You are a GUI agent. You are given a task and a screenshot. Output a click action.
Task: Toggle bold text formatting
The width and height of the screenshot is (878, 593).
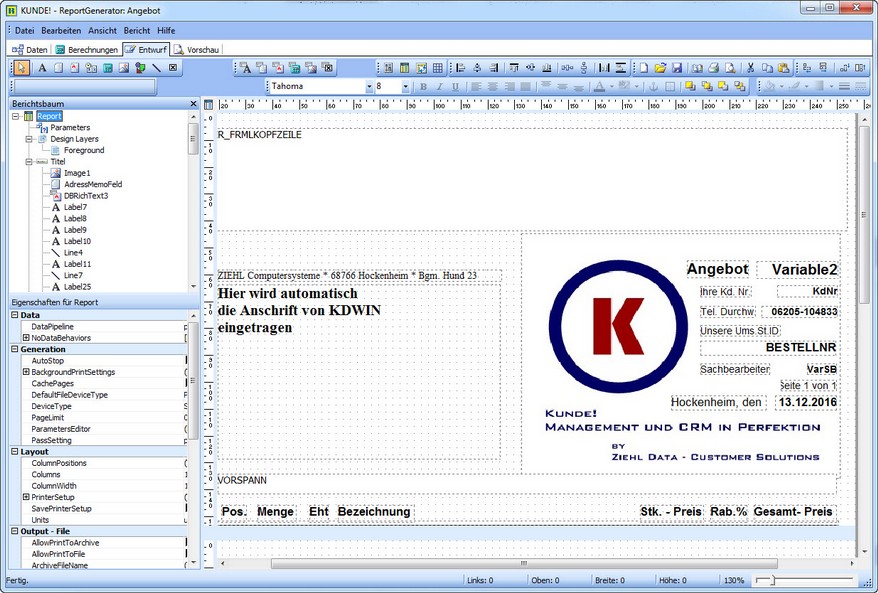(423, 86)
